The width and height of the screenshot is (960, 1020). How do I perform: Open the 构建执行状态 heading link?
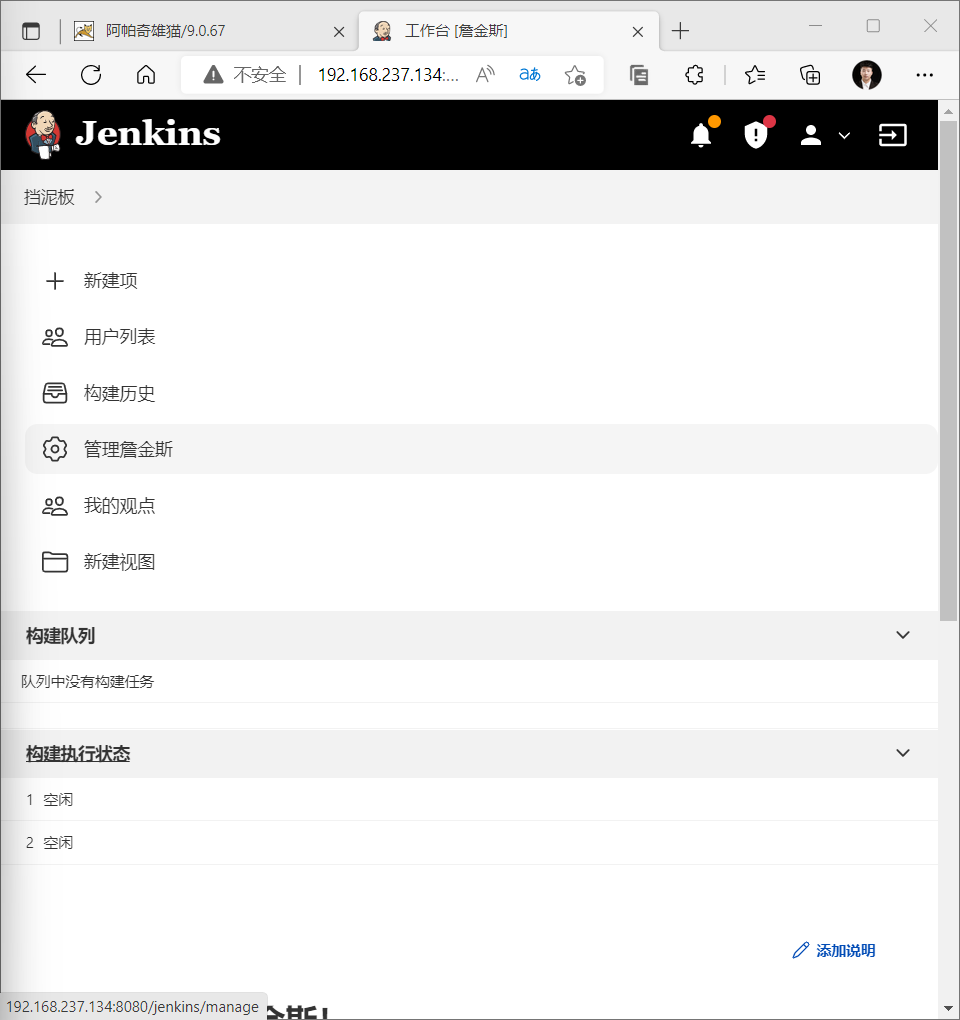[x=78, y=753]
